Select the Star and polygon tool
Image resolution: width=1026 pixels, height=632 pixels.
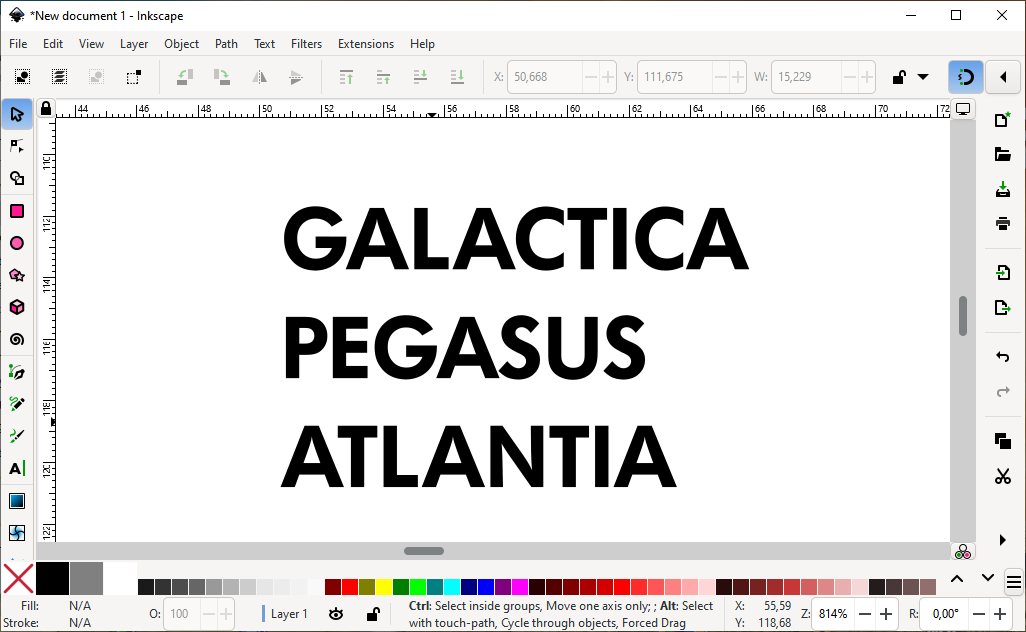point(17,275)
